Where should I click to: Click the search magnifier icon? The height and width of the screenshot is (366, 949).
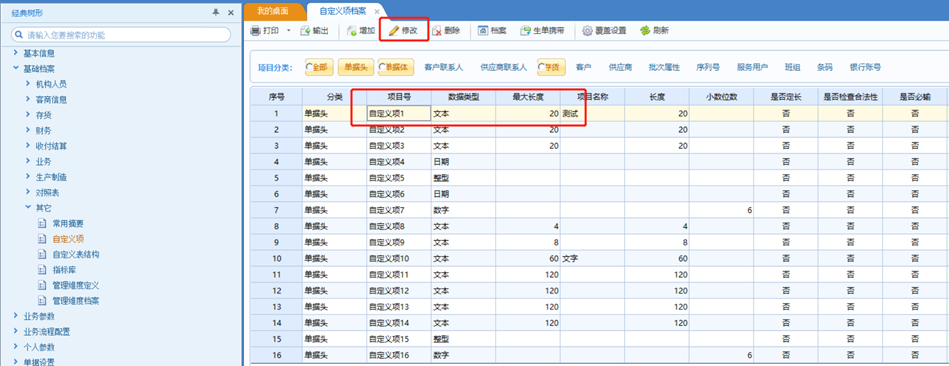point(19,35)
